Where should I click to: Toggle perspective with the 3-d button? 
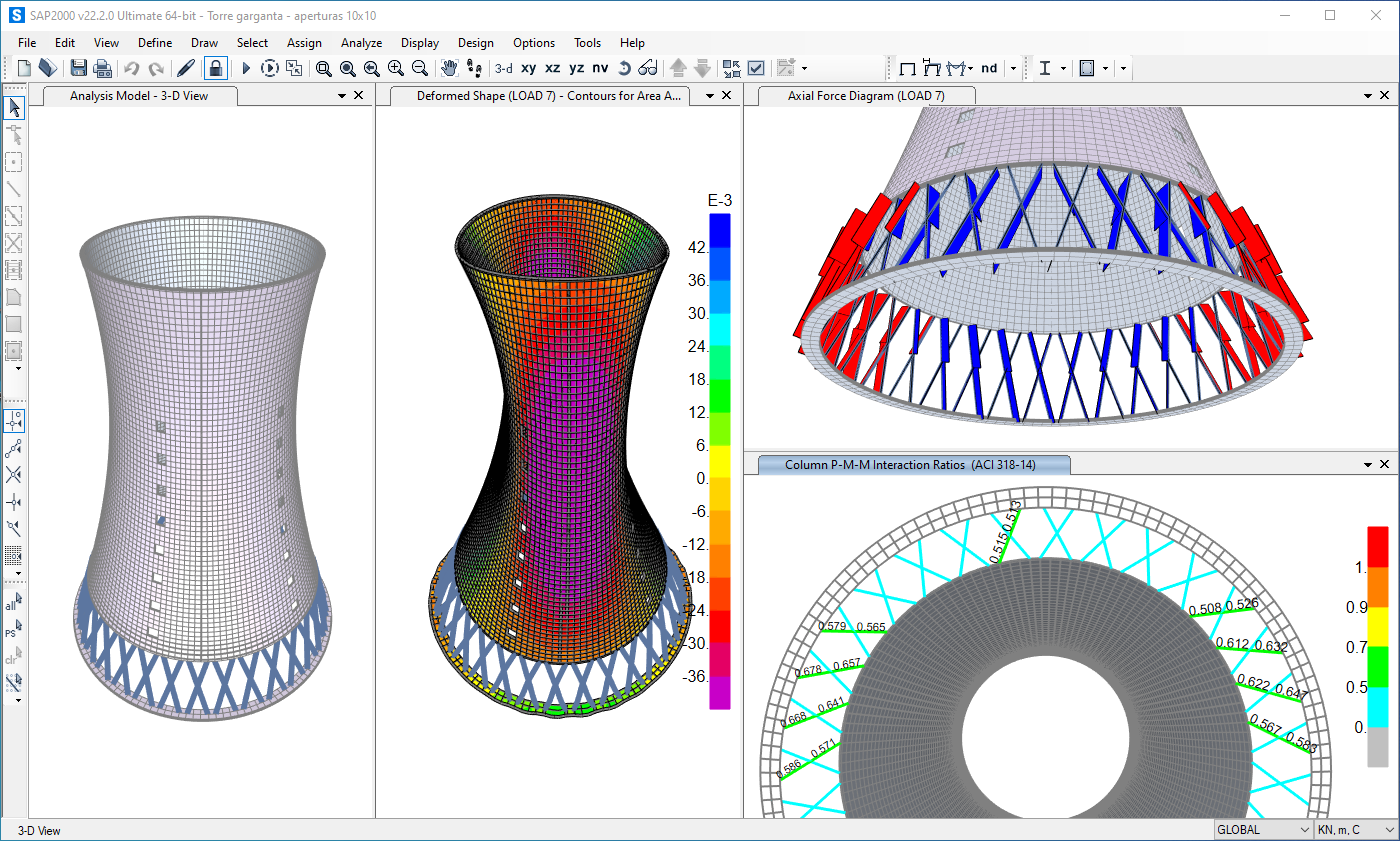click(x=503, y=67)
